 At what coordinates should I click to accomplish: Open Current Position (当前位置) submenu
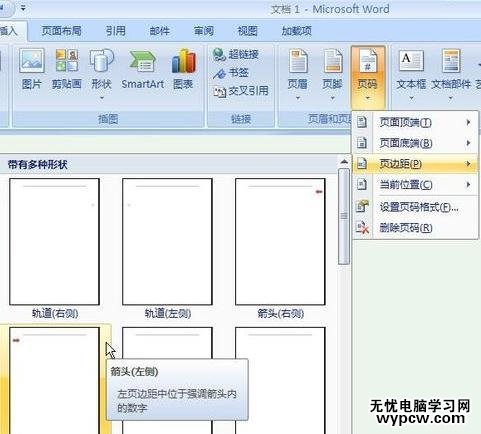[415, 184]
